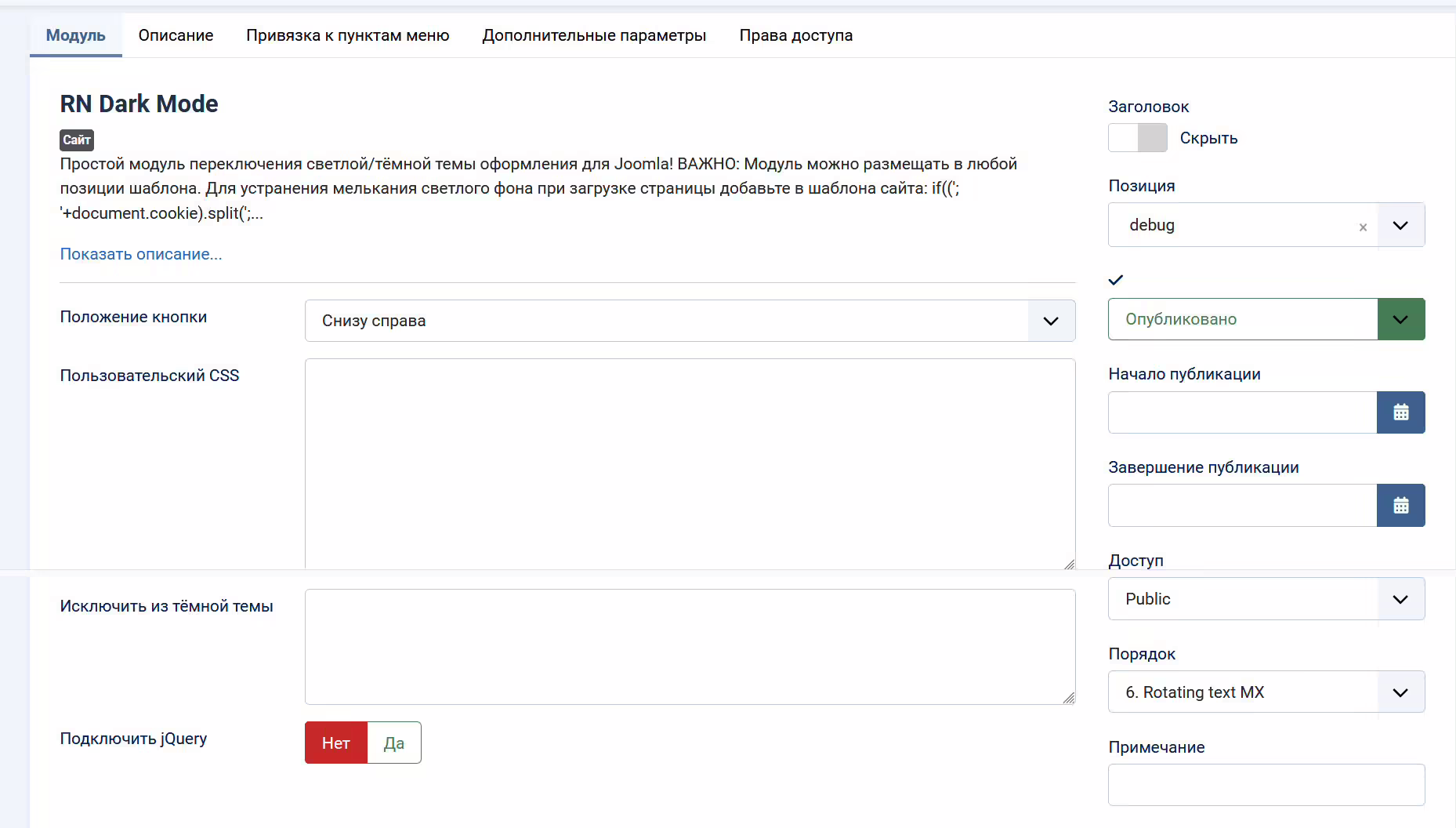
Task: Click the Подключить jQuery label
Action: point(133,739)
